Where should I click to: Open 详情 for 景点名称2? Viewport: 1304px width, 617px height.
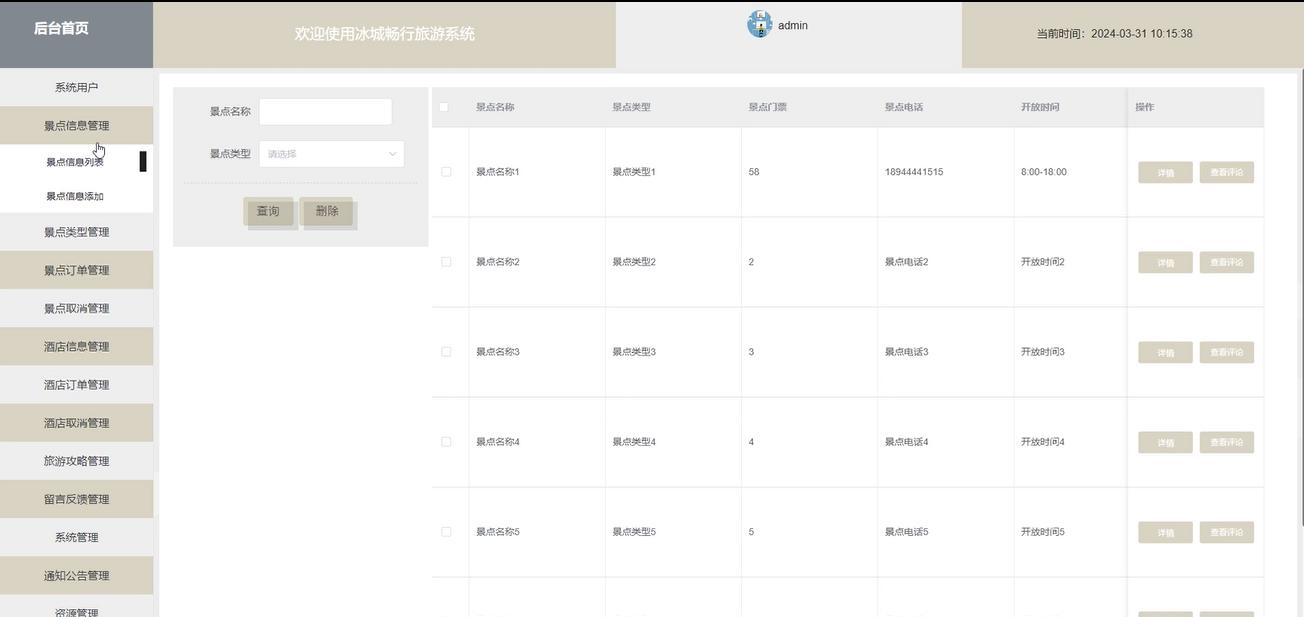click(x=1165, y=262)
